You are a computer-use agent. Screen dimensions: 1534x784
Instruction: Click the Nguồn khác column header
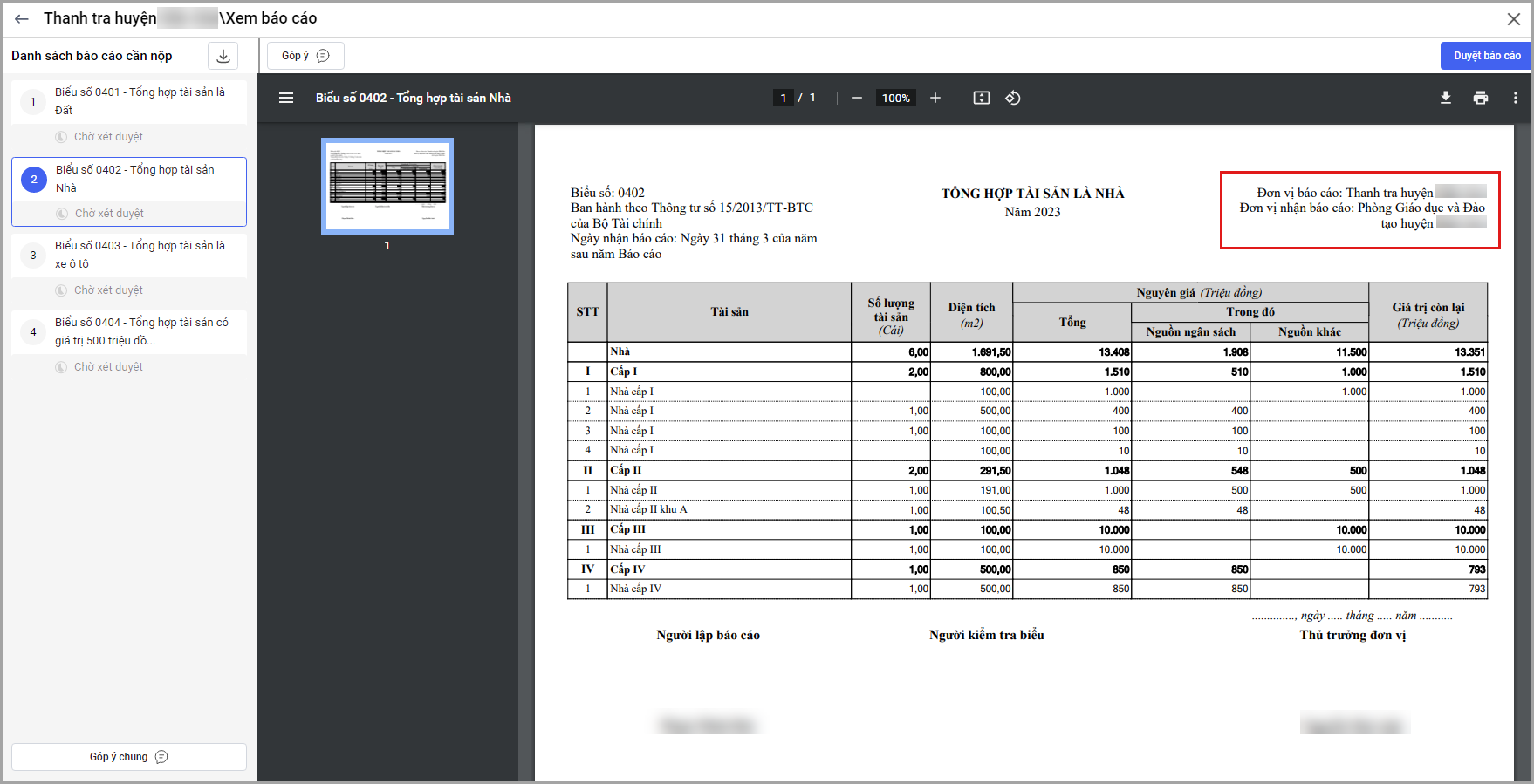tap(1310, 332)
